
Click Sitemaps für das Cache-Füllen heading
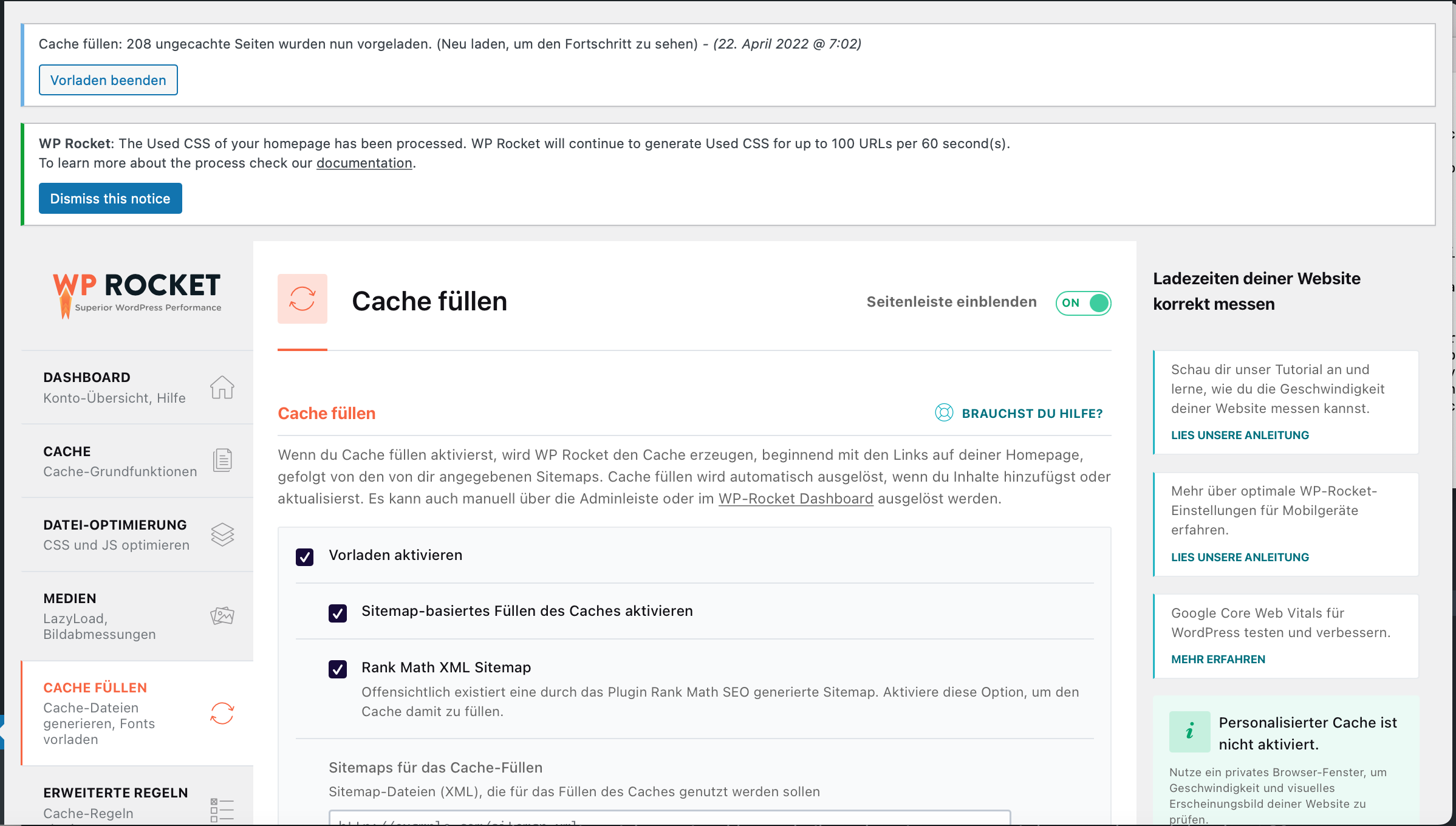(x=435, y=768)
